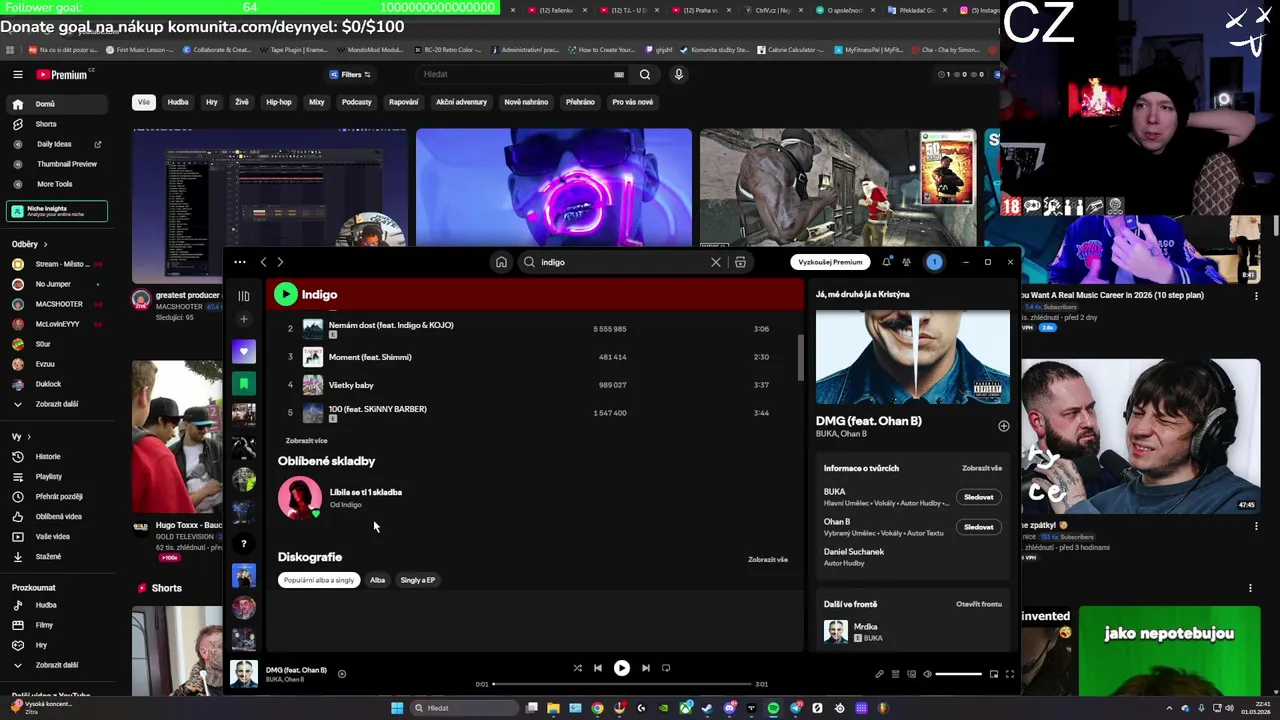
Task: Select YouTube 'Podcasty' chip
Action: 356,102
